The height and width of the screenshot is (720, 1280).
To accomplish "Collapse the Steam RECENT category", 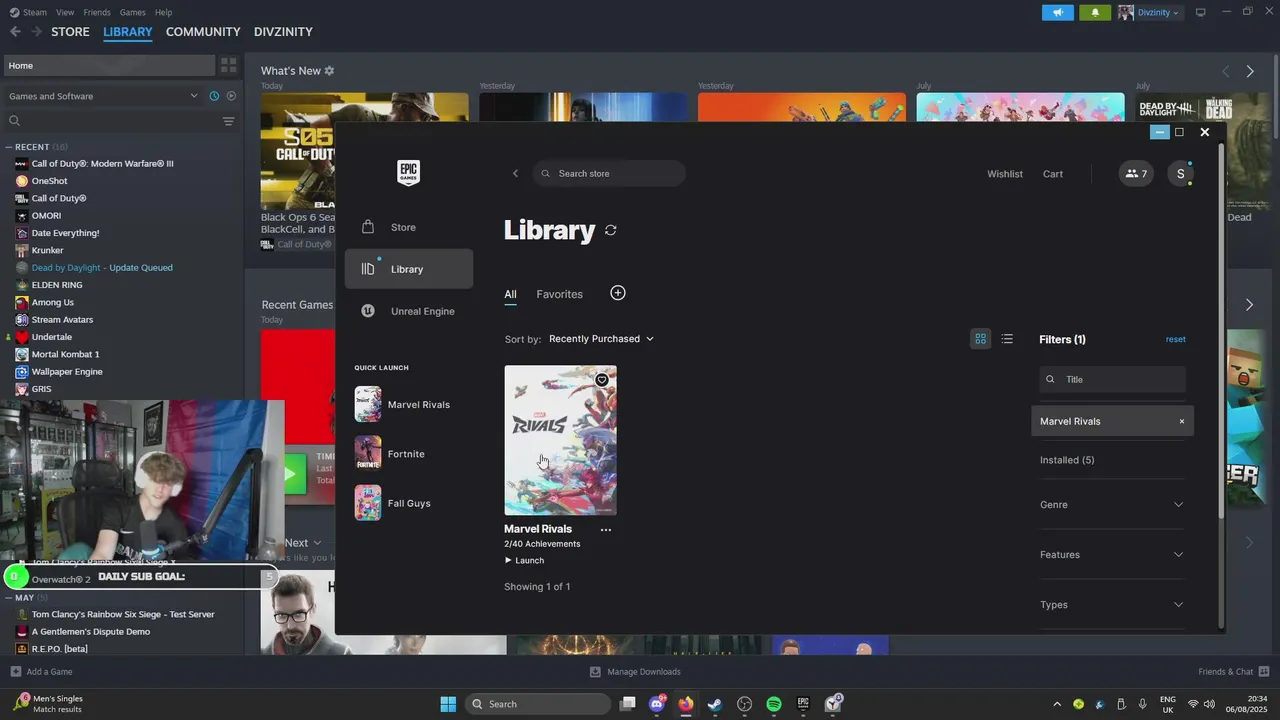I will (x=10, y=147).
